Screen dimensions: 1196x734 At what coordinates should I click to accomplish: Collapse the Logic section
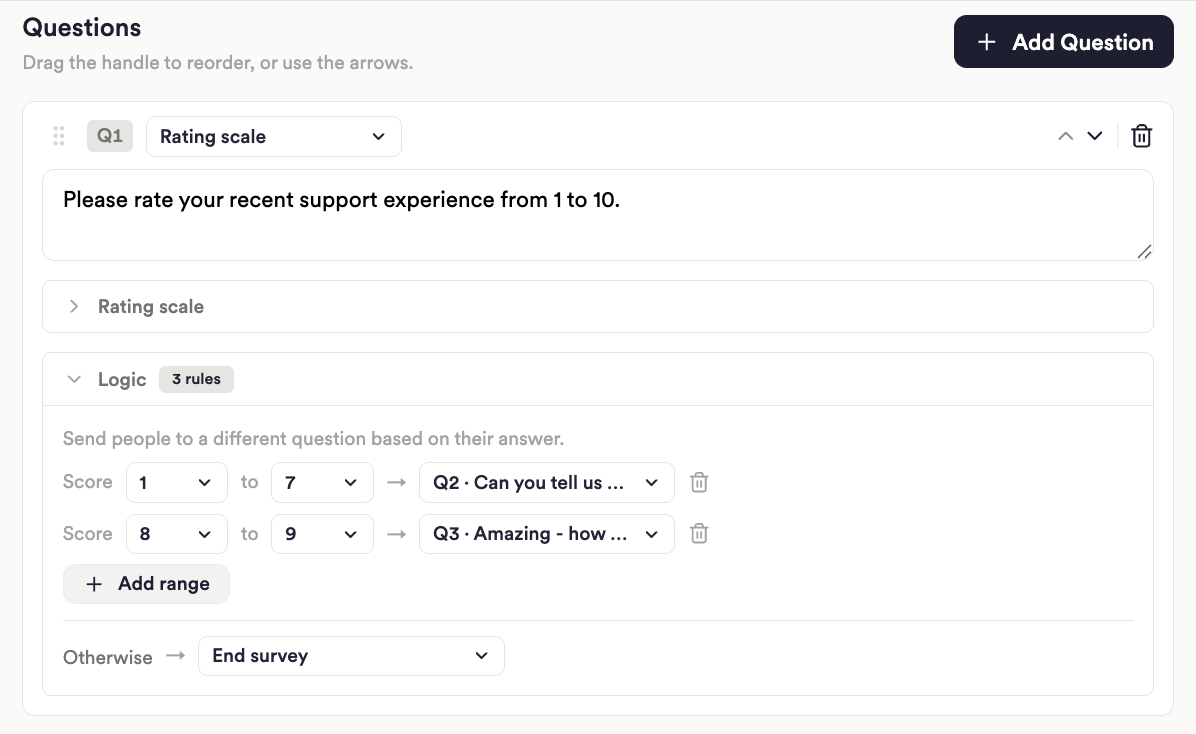click(597, 379)
